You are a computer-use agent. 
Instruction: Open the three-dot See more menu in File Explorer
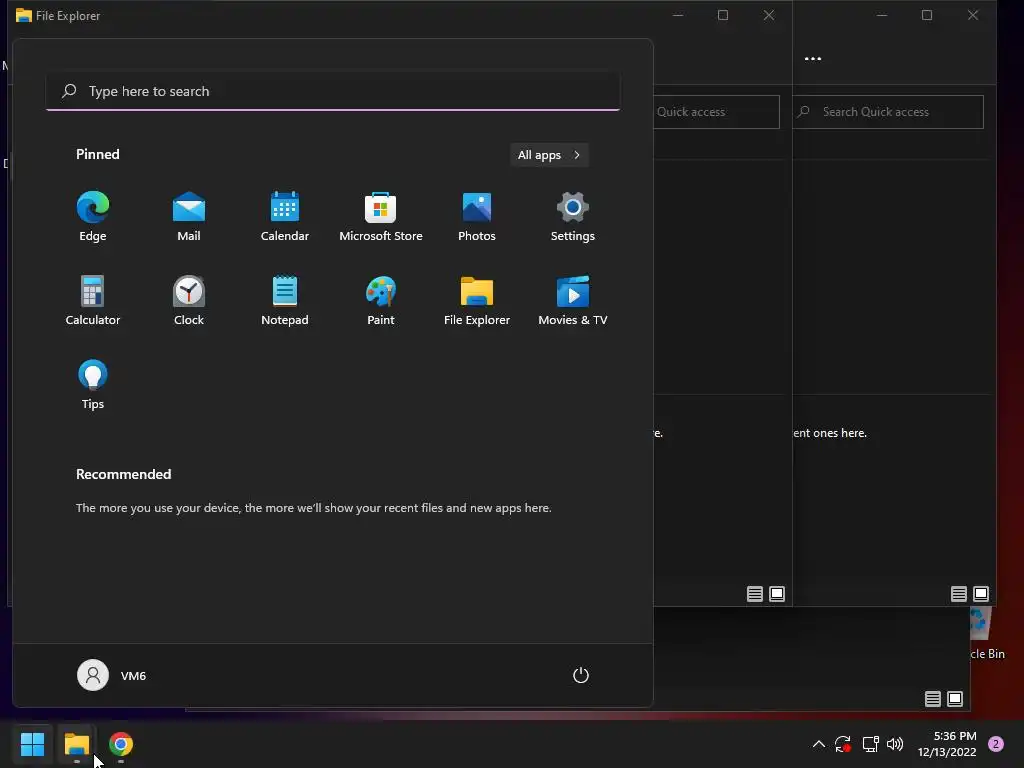coord(813,59)
